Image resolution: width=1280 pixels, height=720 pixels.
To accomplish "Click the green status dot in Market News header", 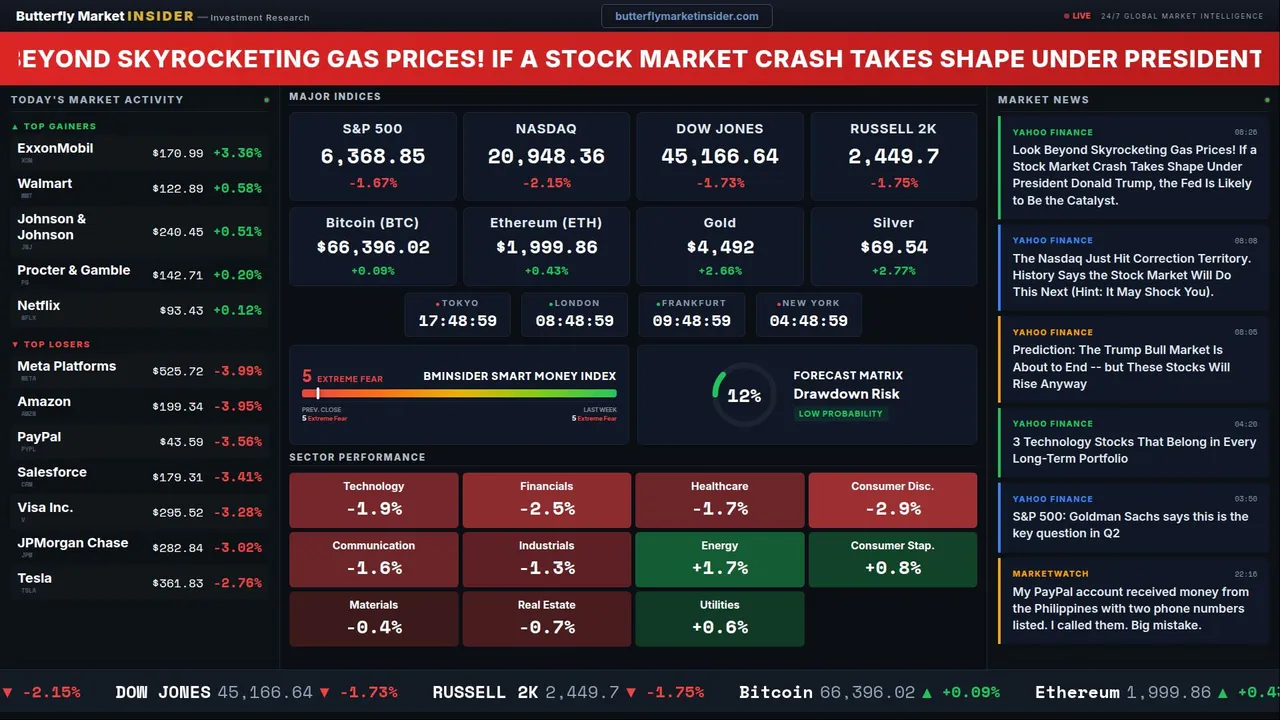I will point(1265,100).
